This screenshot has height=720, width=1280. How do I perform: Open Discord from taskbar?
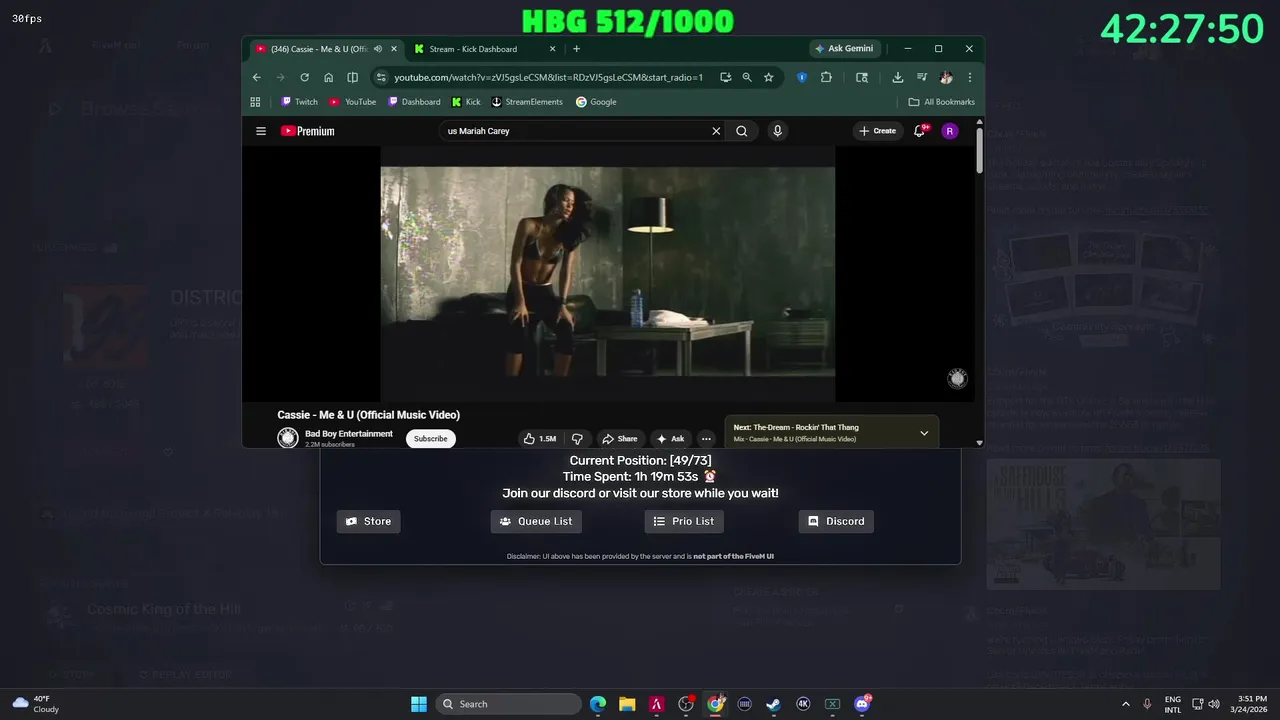tap(862, 704)
